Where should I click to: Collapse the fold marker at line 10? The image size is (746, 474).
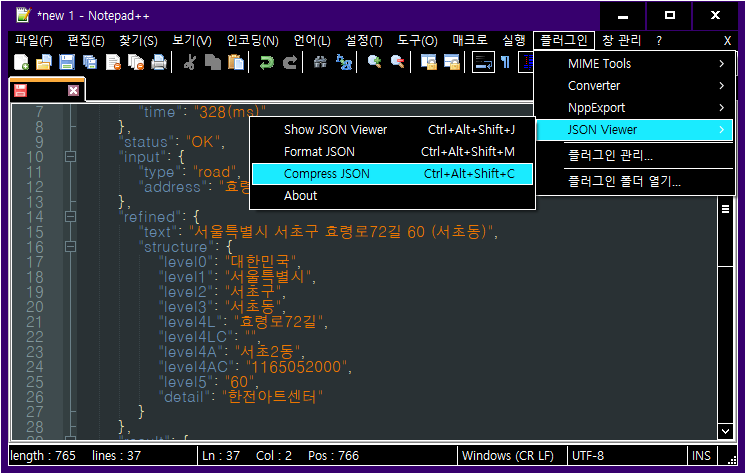pos(70,157)
